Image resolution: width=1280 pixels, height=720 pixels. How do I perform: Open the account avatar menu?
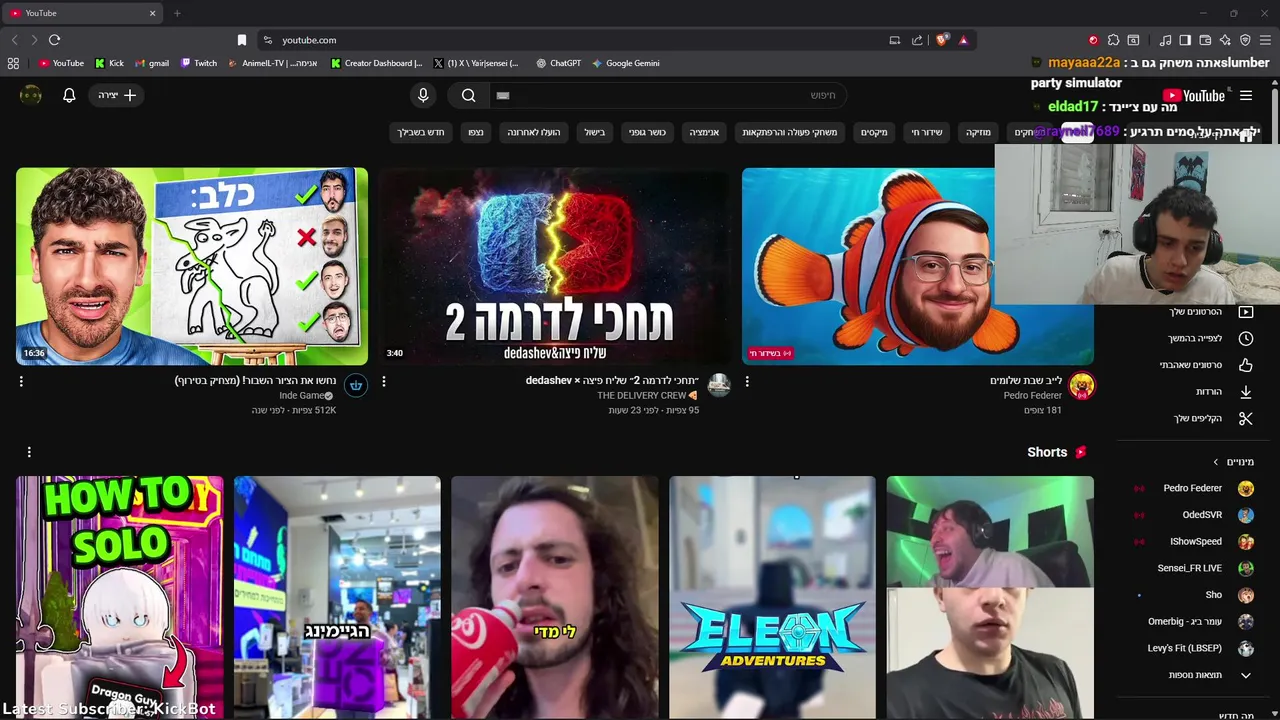pos(31,95)
